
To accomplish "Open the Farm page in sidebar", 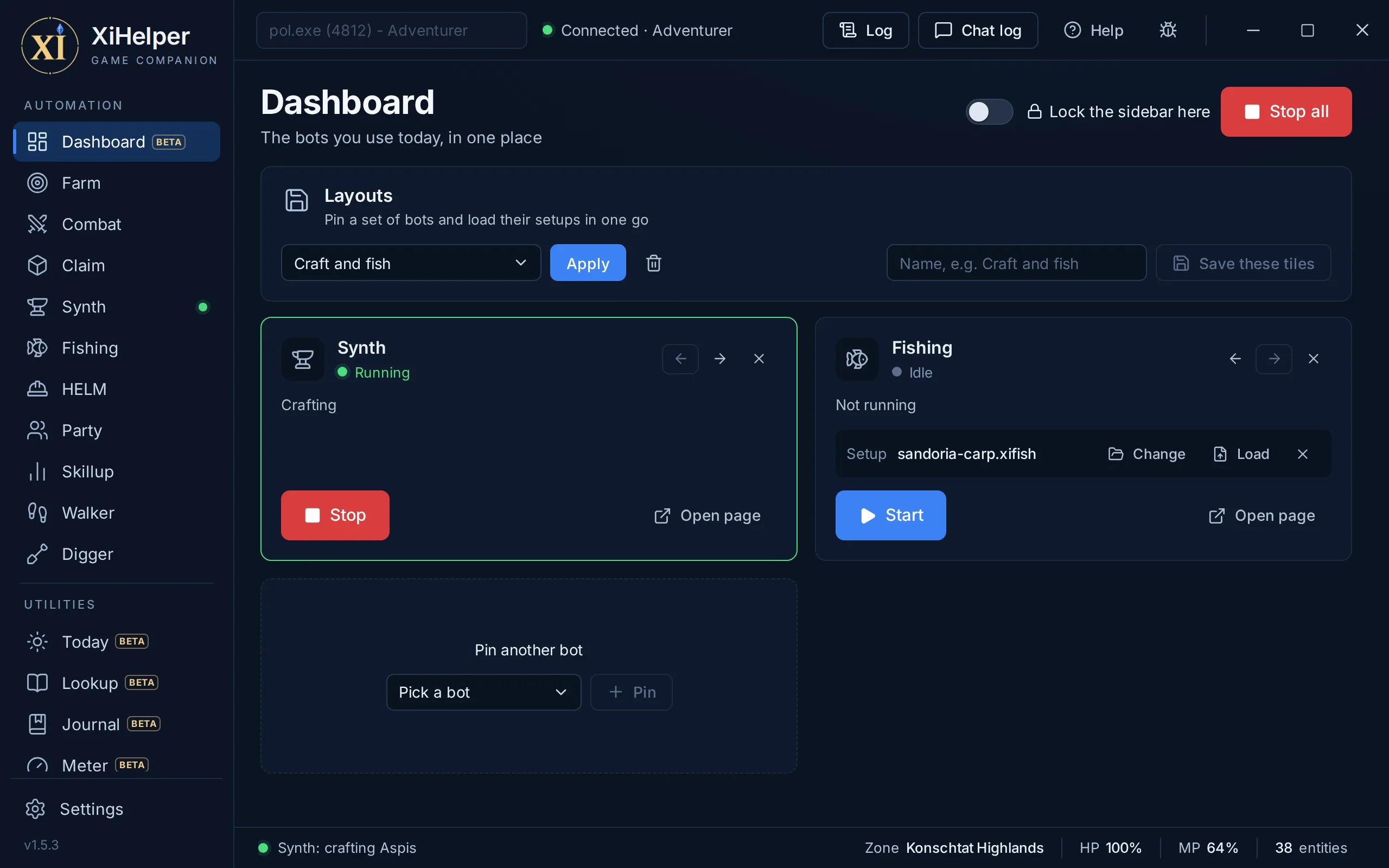I will (x=117, y=183).
